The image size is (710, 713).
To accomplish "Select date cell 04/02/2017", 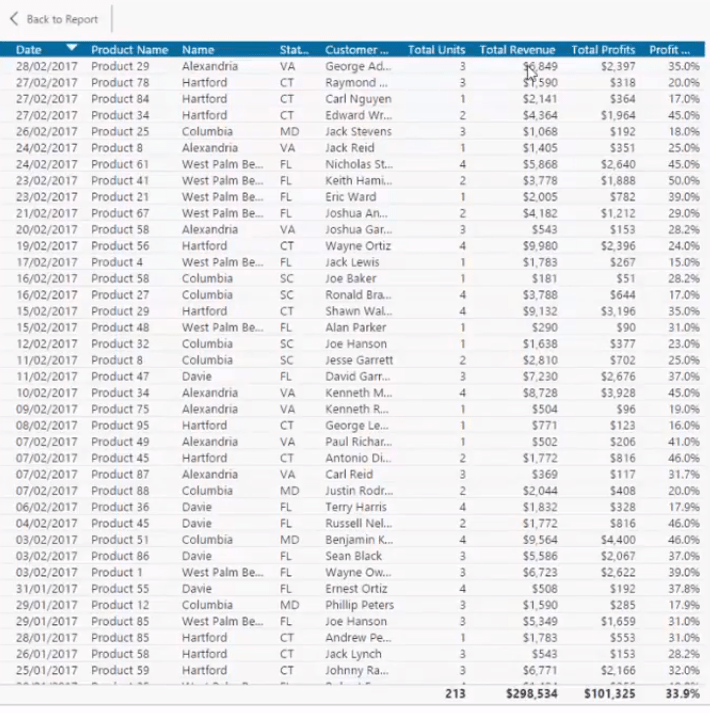I will 47,524.
